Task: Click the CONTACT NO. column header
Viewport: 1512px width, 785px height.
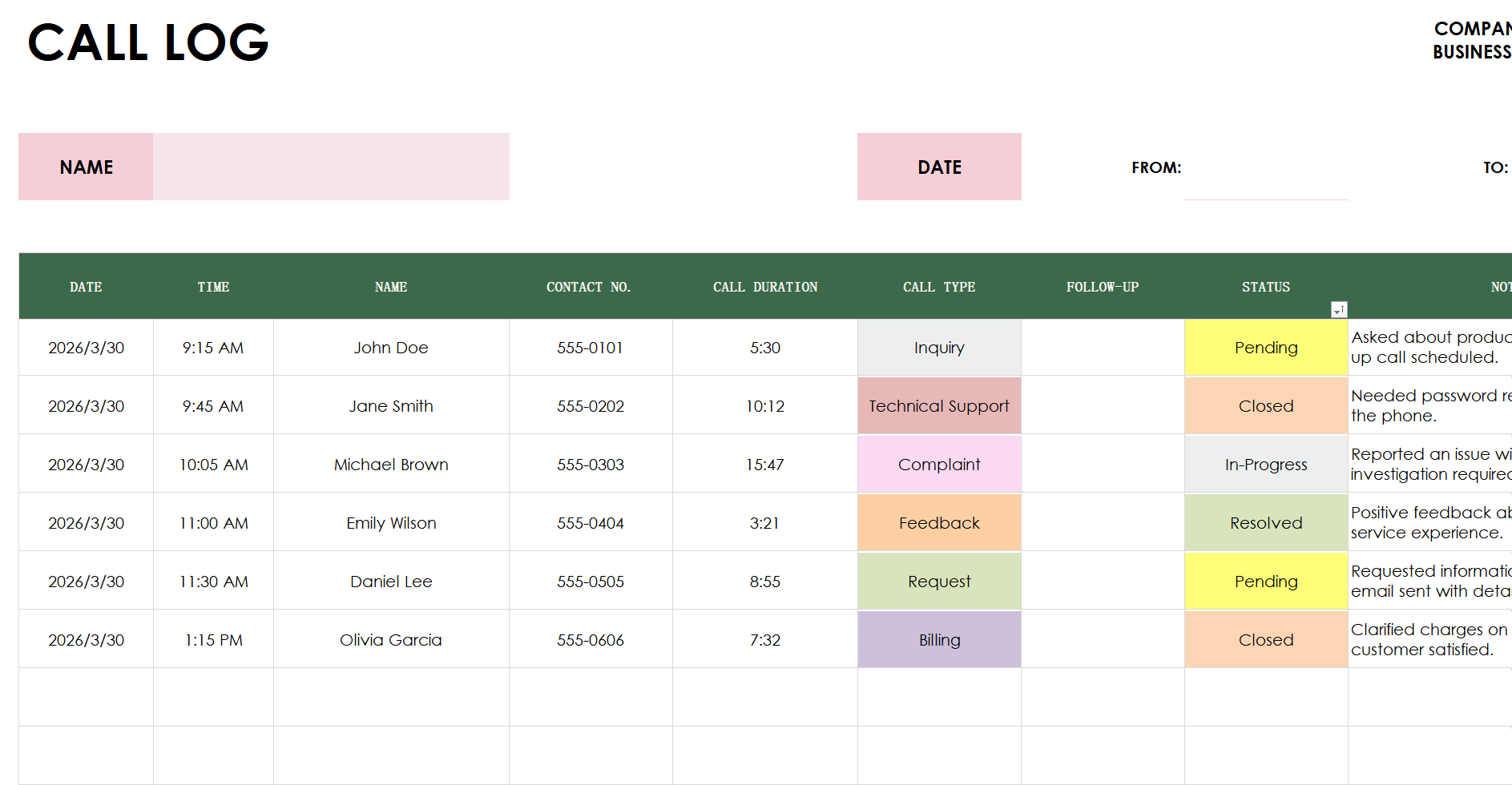Action: coord(591,287)
